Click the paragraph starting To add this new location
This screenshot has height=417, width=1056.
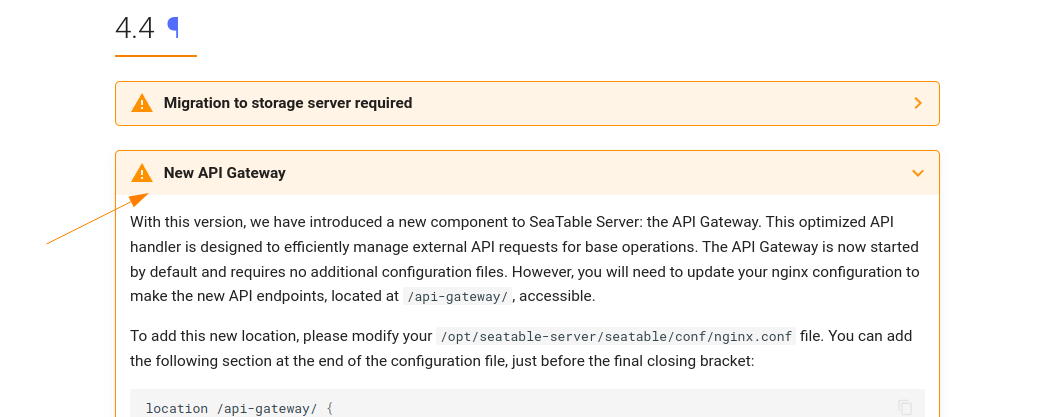521,348
